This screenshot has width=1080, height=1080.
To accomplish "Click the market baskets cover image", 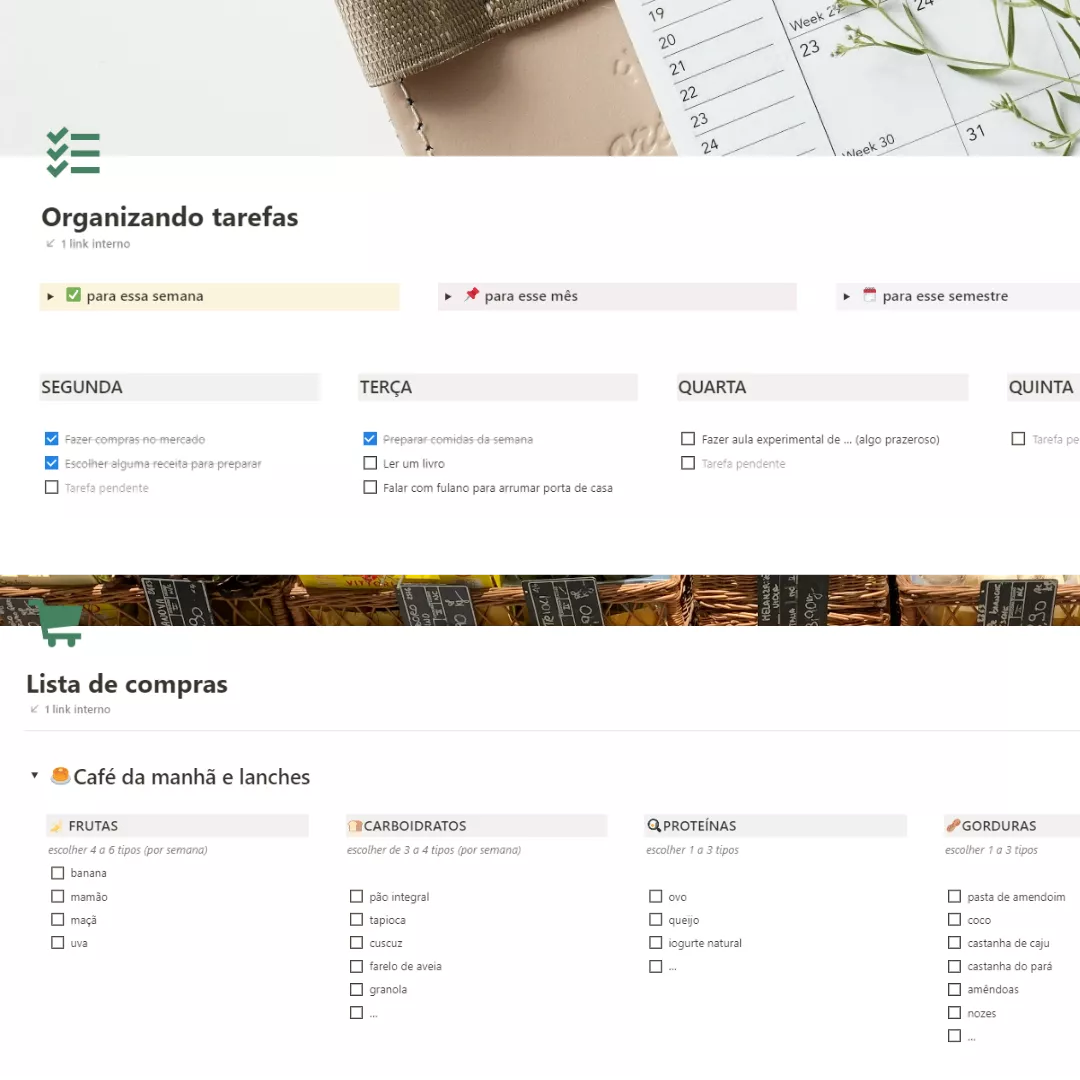I will pyautogui.click(x=540, y=600).
